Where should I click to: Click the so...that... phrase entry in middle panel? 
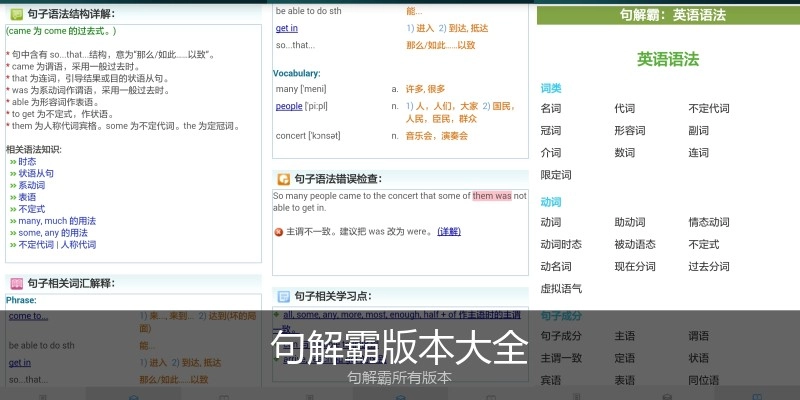click(295, 45)
